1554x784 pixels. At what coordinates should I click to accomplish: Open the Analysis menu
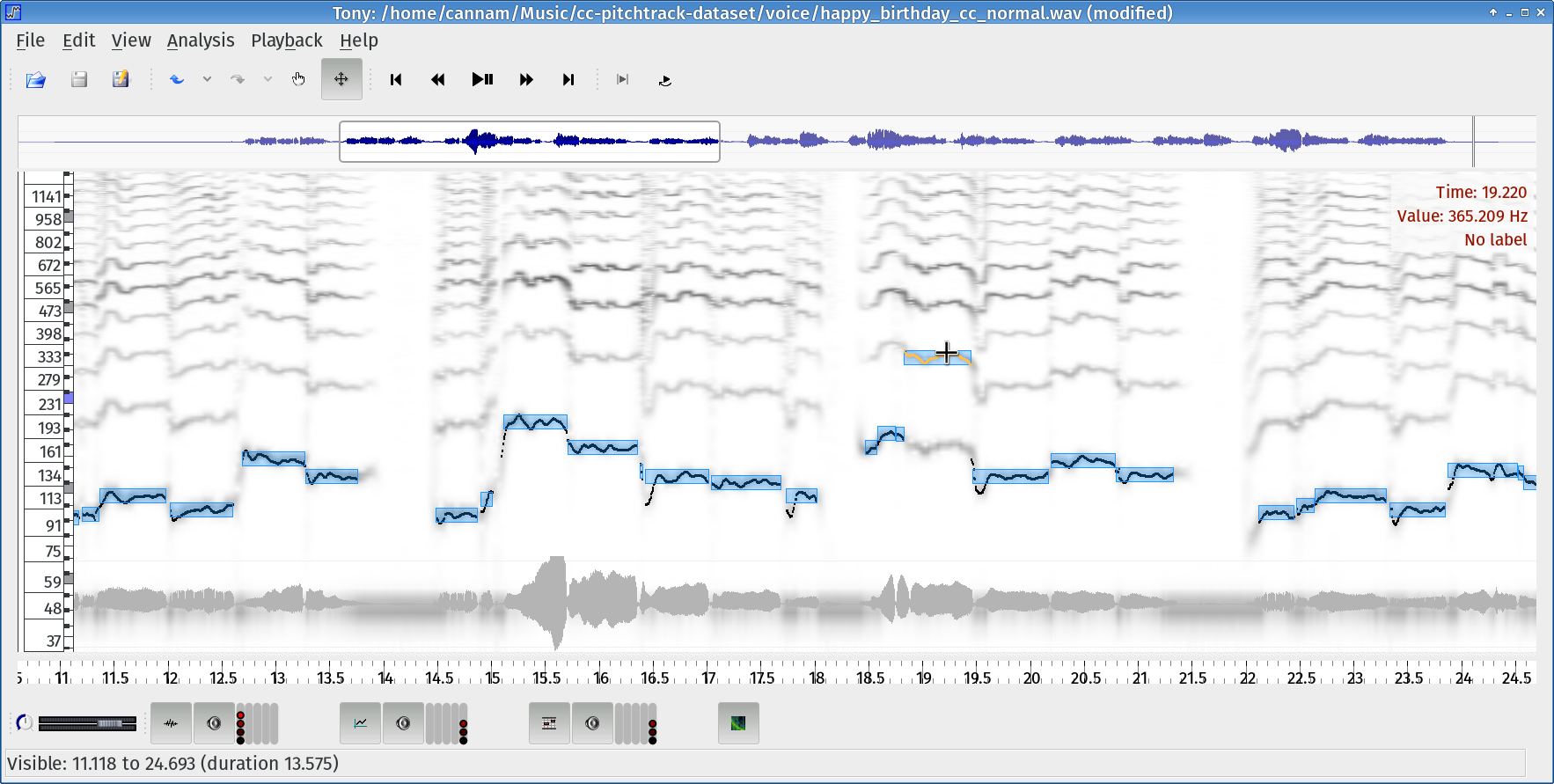[201, 40]
